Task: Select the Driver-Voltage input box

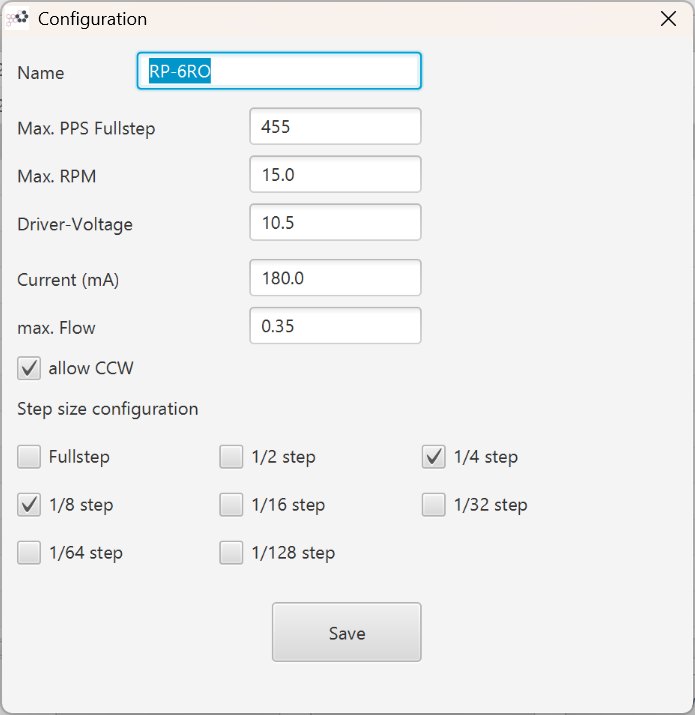Action: pyautogui.click(x=335, y=223)
